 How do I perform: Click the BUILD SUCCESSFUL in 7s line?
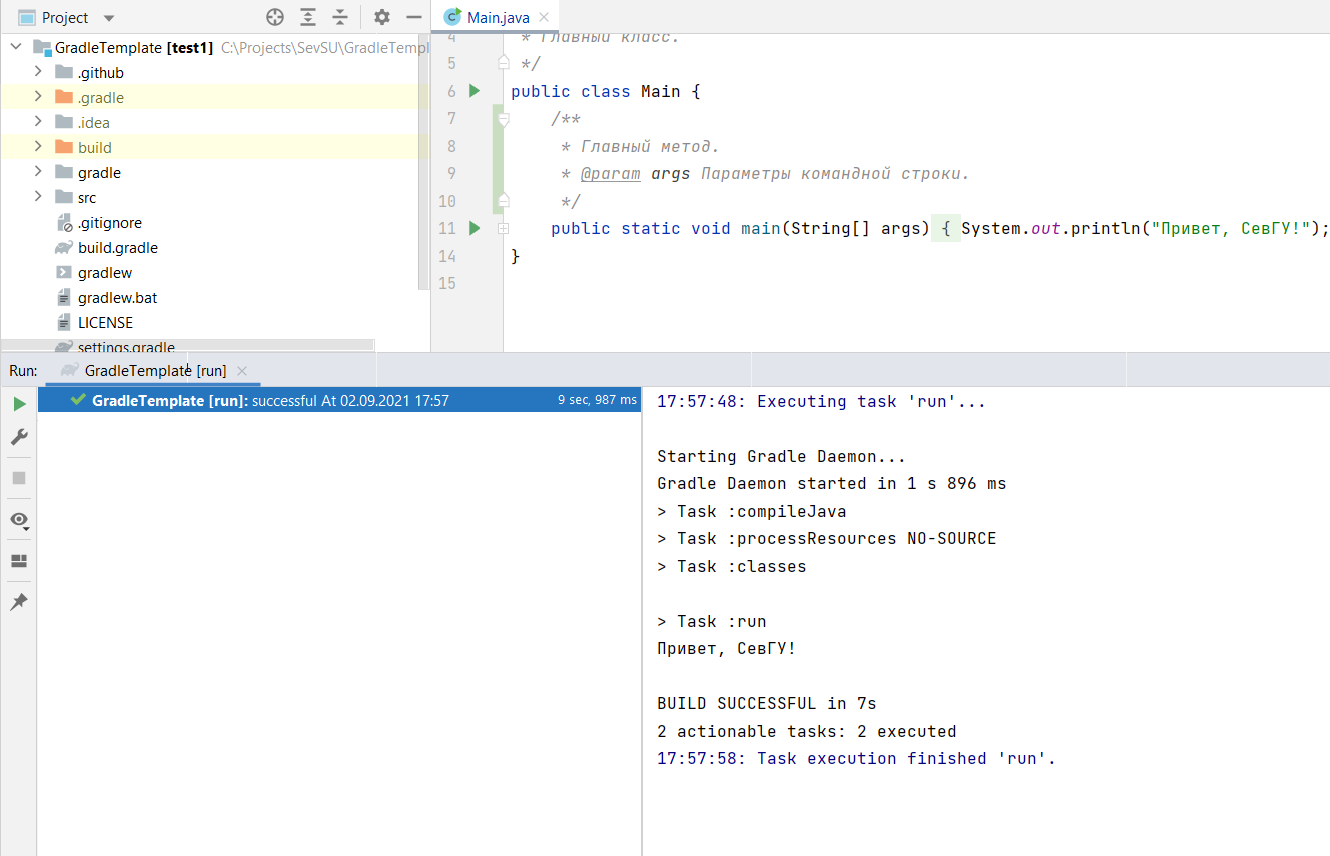[767, 703]
